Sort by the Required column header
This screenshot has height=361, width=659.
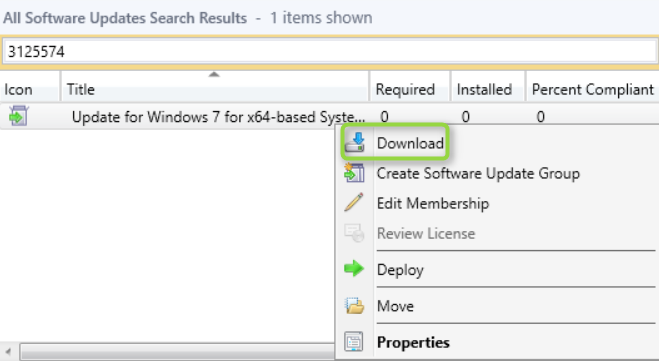410,87
